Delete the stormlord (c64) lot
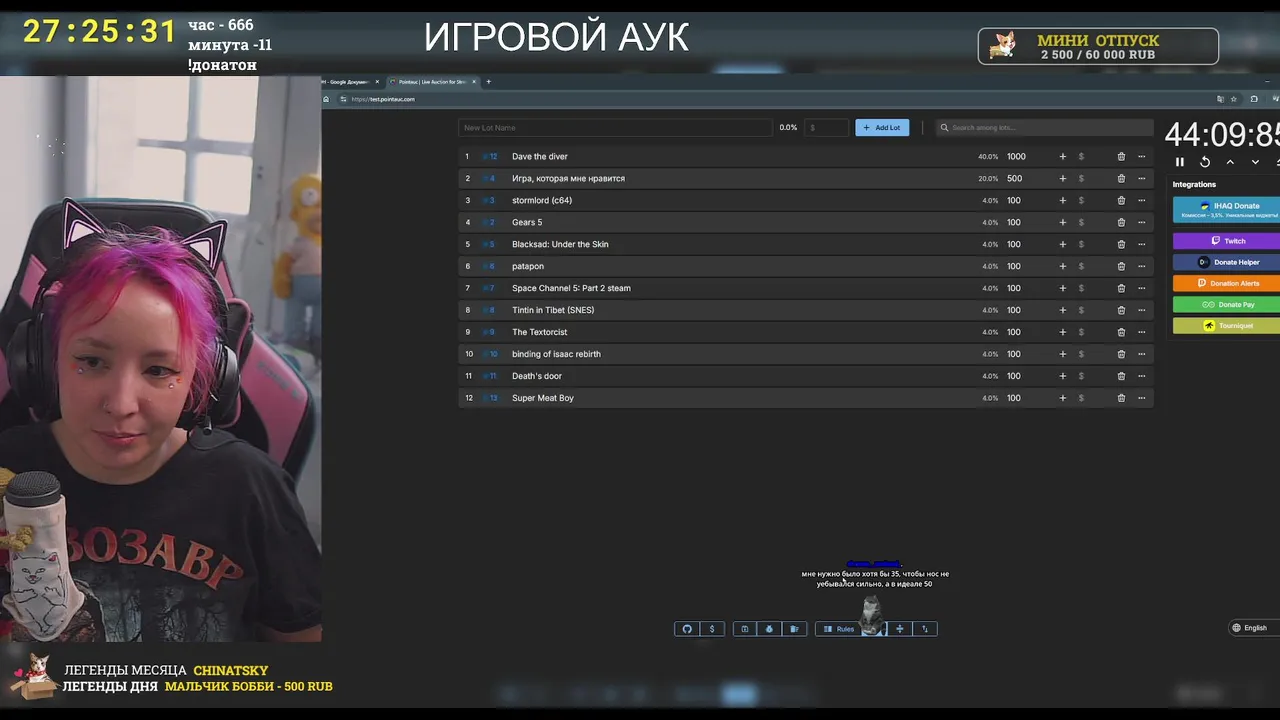 click(x=1121, y=201)
